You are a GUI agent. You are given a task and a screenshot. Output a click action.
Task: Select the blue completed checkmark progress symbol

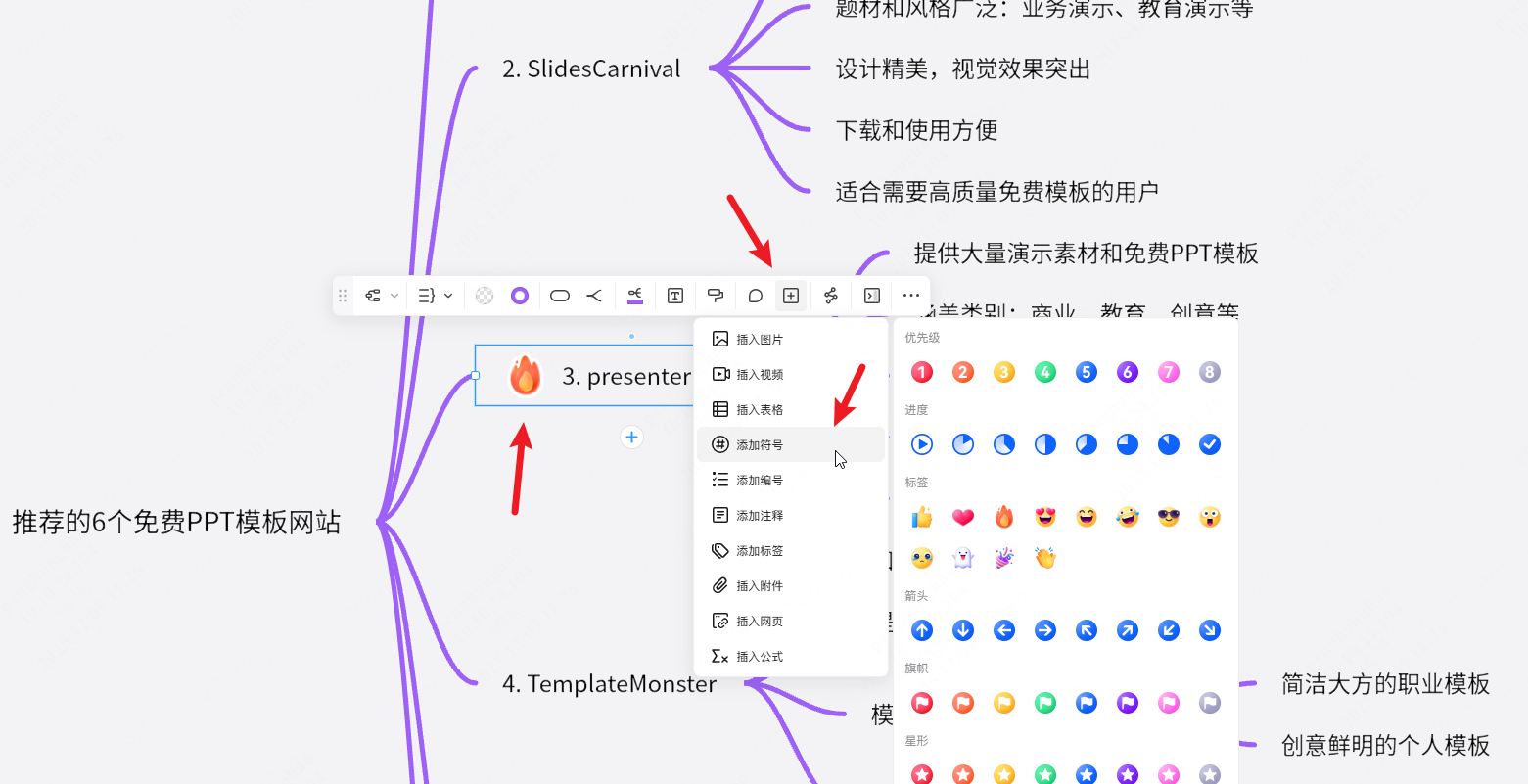tap(1210, 444)
